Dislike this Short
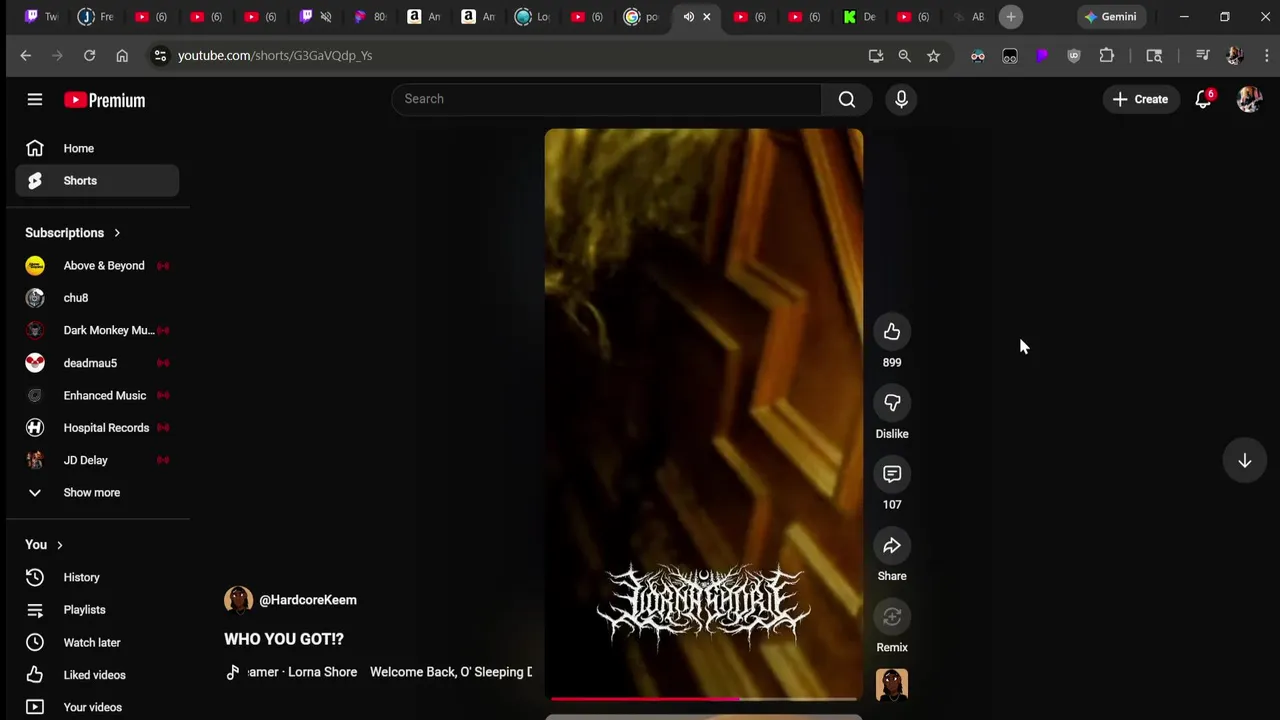 tap(892, 403)
